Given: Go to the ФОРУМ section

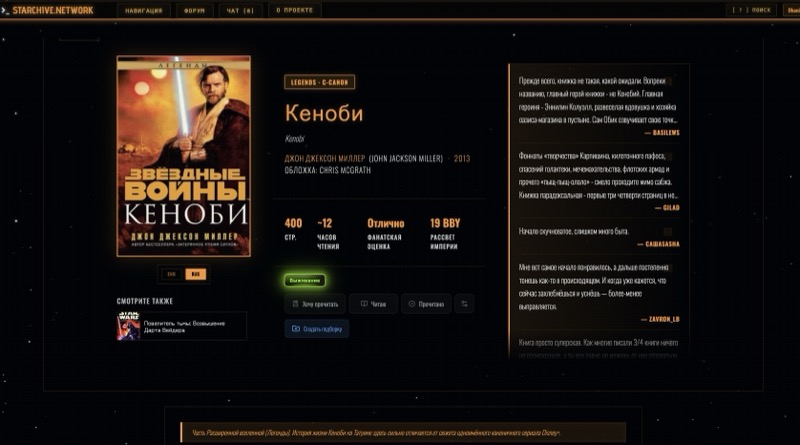Looking at the screenshot, I should click(x=194, y=11).
